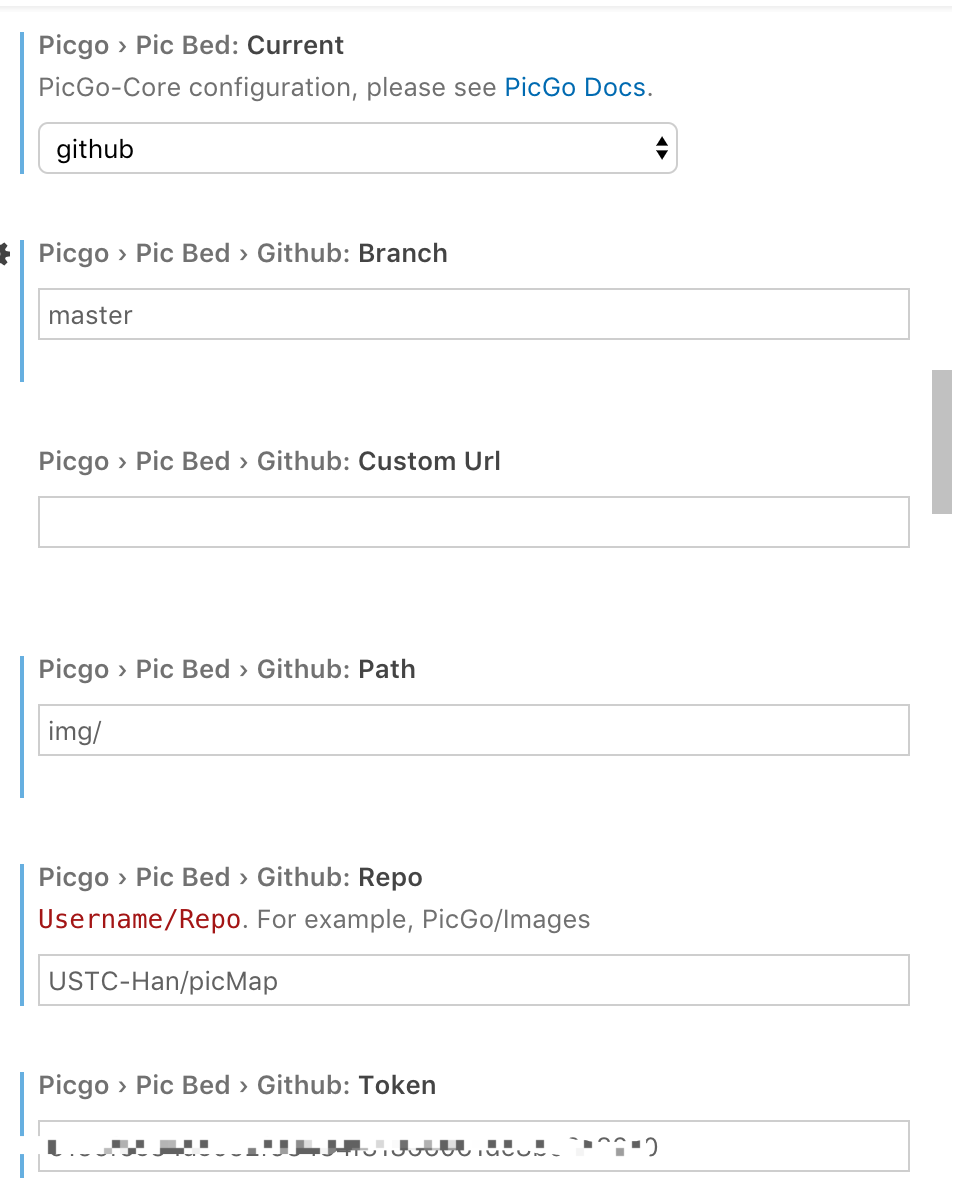Click into the empty Custom Url field

pos(473,522)
